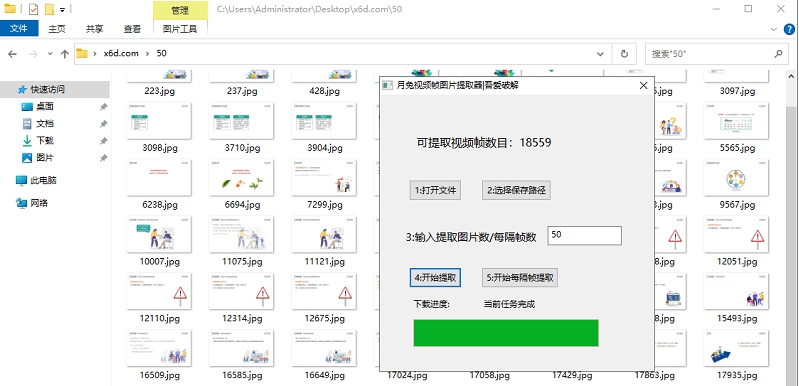Image resolution: width=799 pixels, height=386 pixels.
Task: Click the file list scrollbar up arrow
Action: (791, 76)
